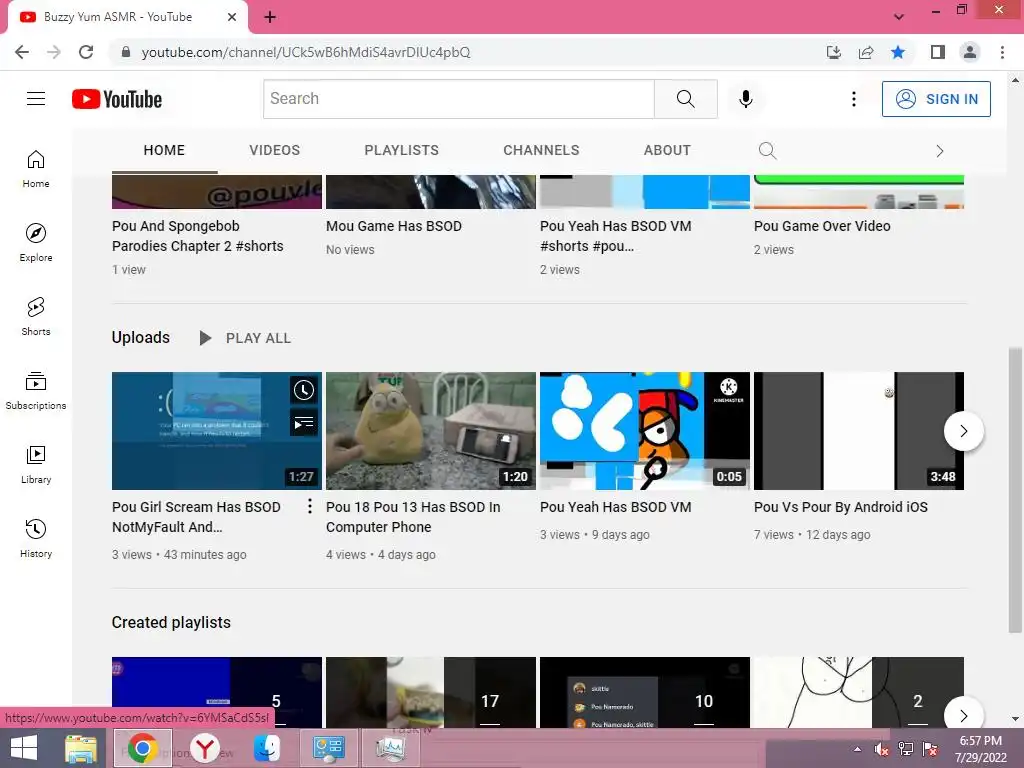Start voice search with the microphone
Image resolution: width=1024 pixels, height=768 pixels.
[746, 99]
